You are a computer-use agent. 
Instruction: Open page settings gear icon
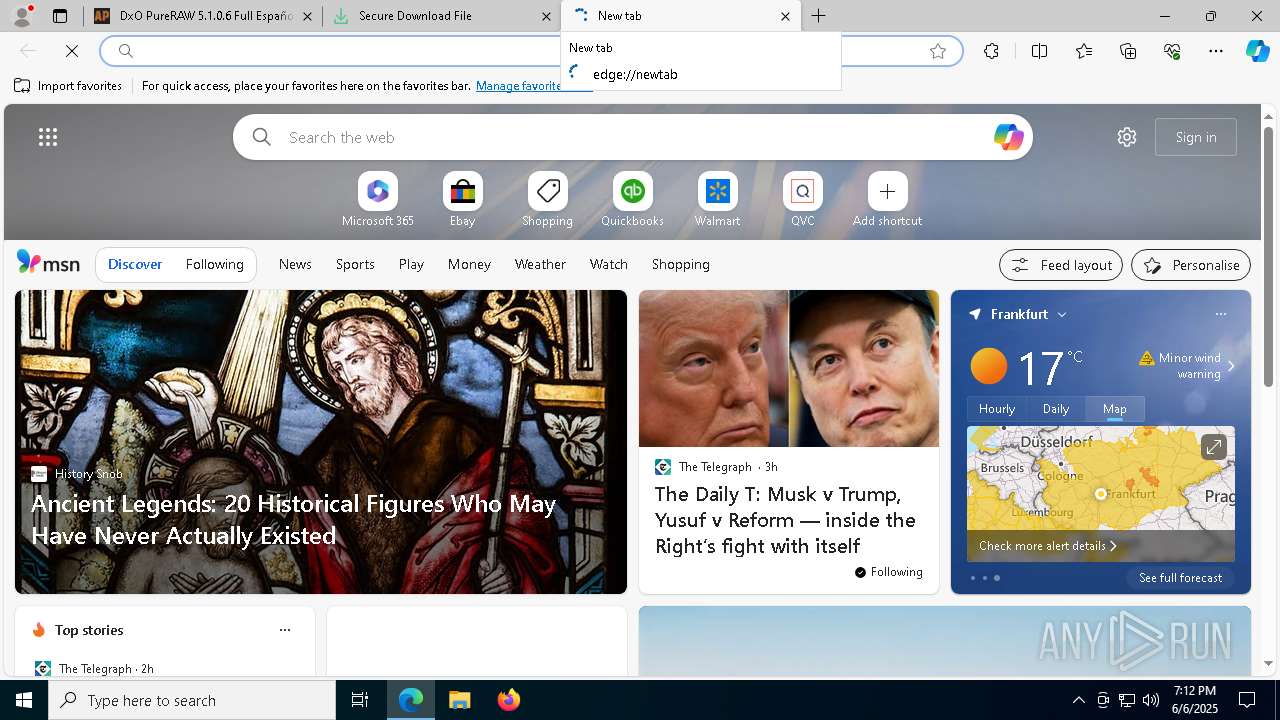(x=1127, y=137)
